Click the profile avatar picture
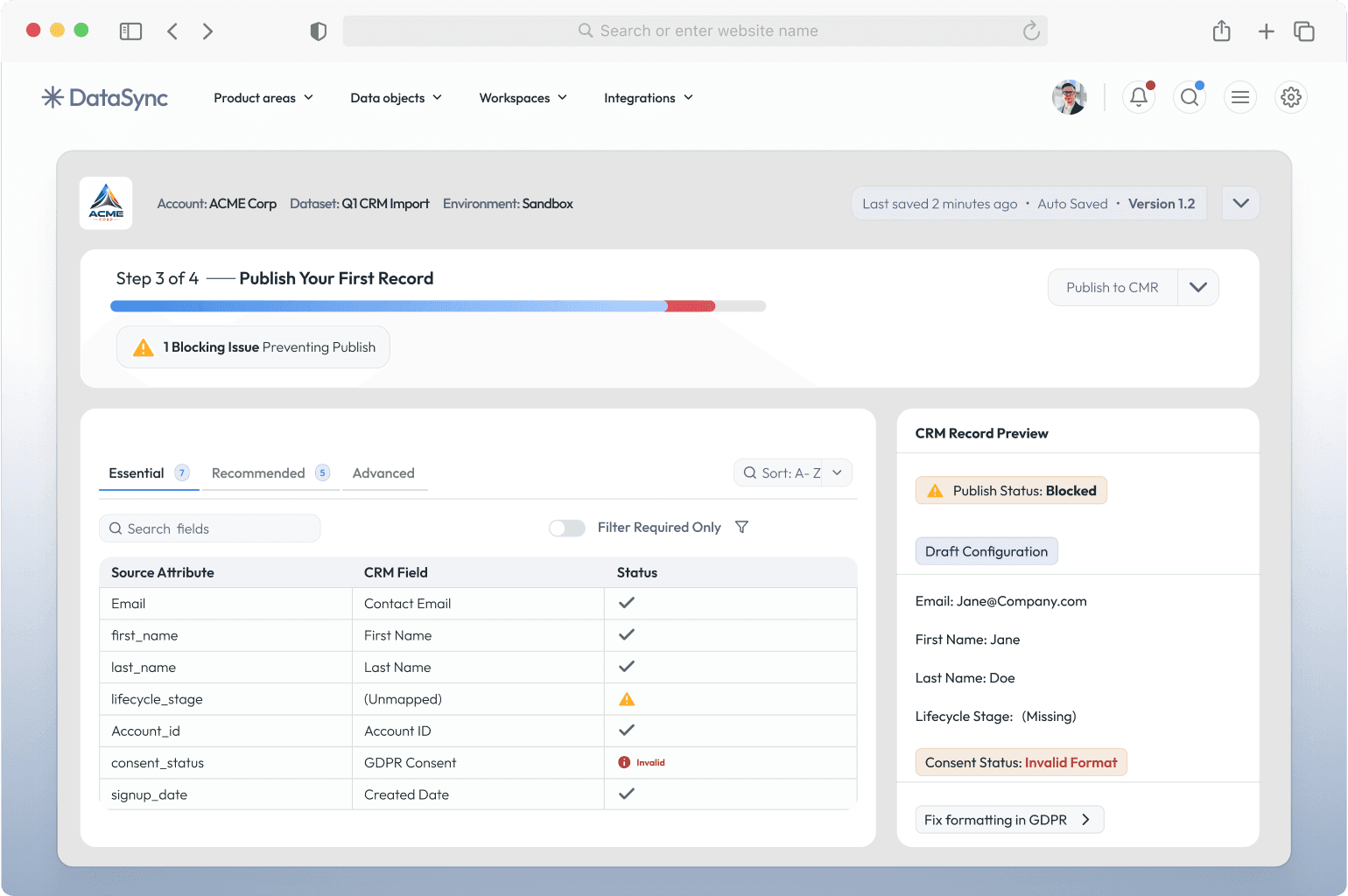This screenshot has width=1348, height=896. click(1070, 97)
